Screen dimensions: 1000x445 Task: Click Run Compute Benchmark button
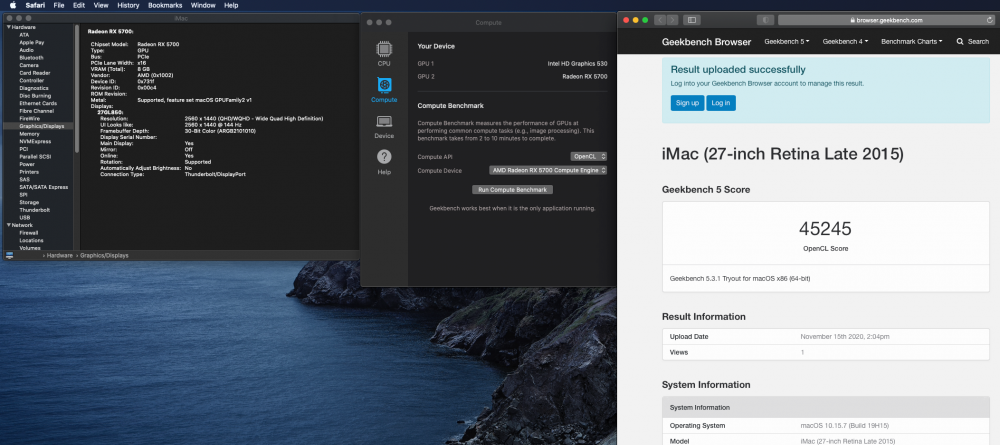pyautogui.click(x=512, y=190)
